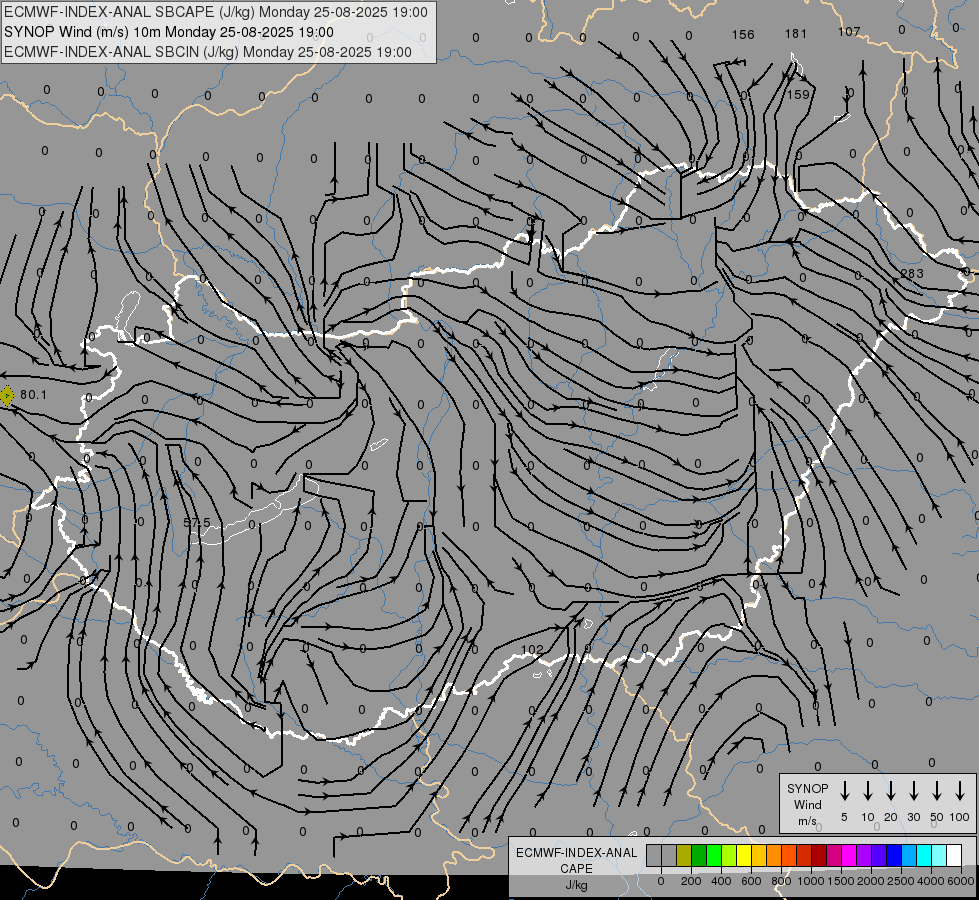Click the 600 label on CAPE scale
Image resolution: width=979 pixels, height=900 pixels.
(751, 881)
